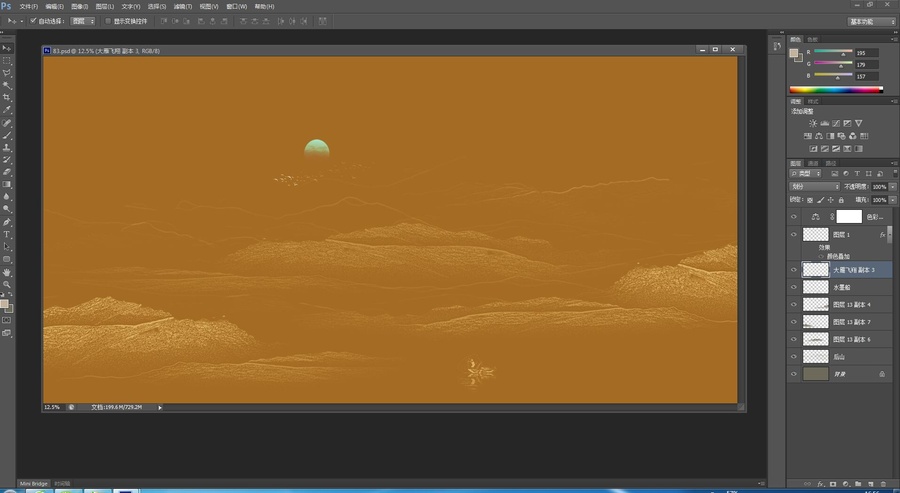Hide the 后山 layer
This screenshot has height=493, width=900.
click(794, 356)
